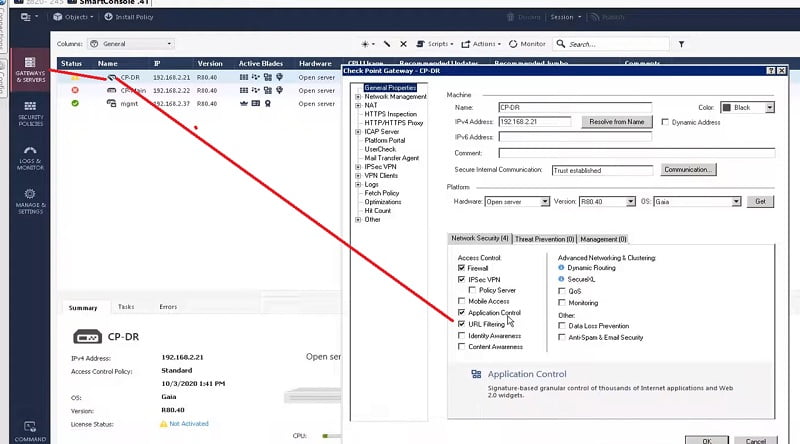The width and height of the screenshot is (800, 444).
Task: Expand the Logs tree node
Action: click(x=358, y=184)
